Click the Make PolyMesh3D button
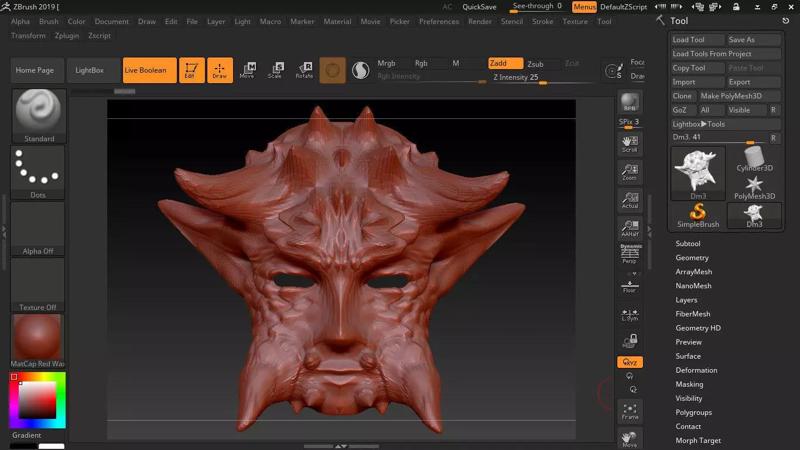The width and height of the screenshot is (800, 450). [731, 96]
